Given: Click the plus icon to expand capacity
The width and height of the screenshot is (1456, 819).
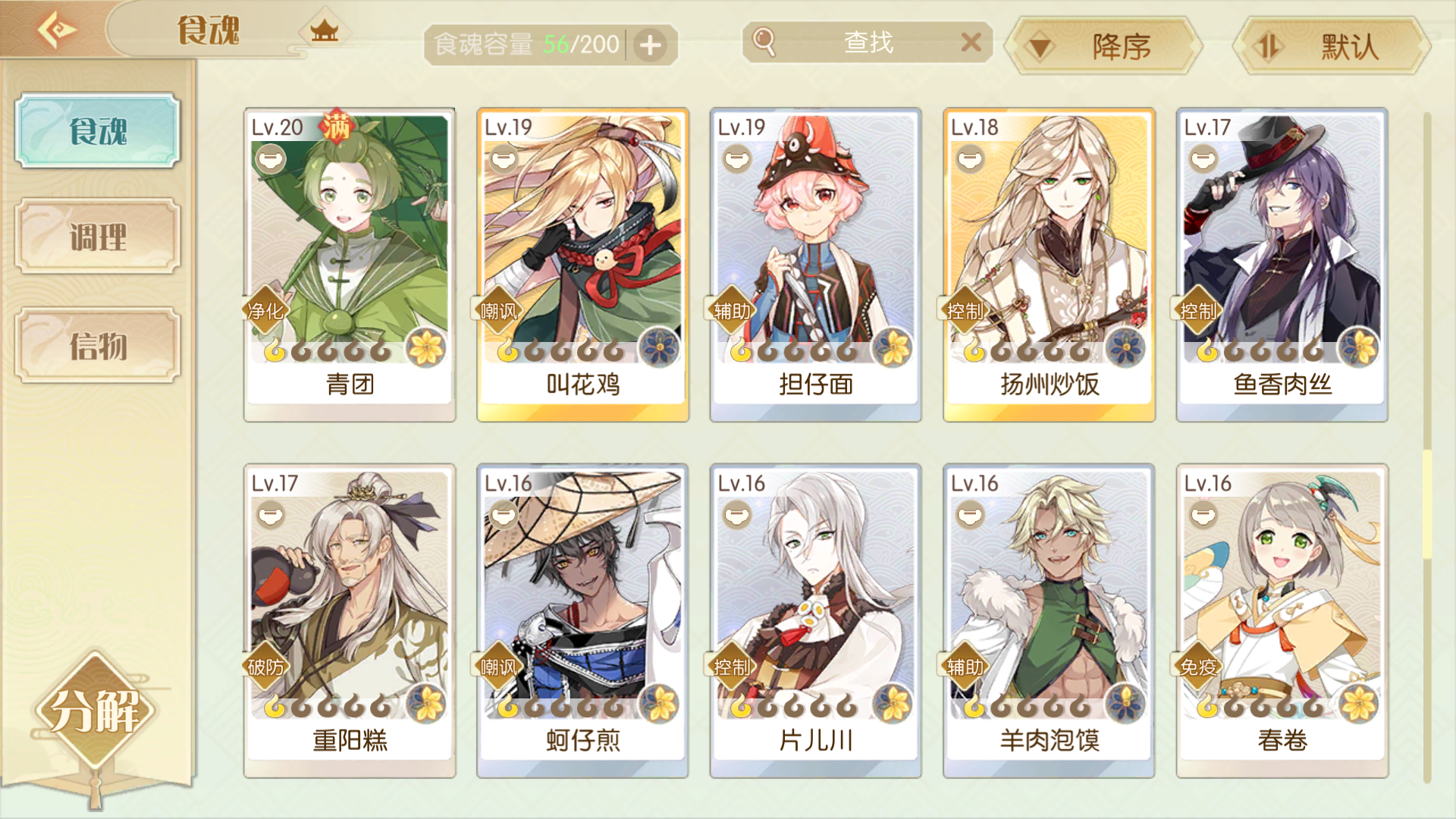Looking at the screenshot, I should pos(651,45).
